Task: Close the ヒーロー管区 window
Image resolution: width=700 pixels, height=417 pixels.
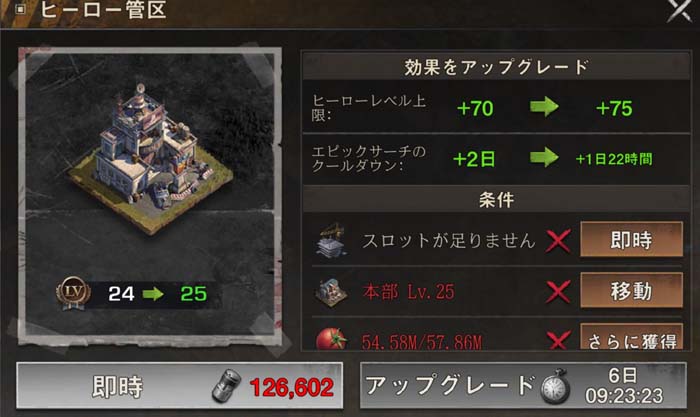Action: [x=679, y=9]
